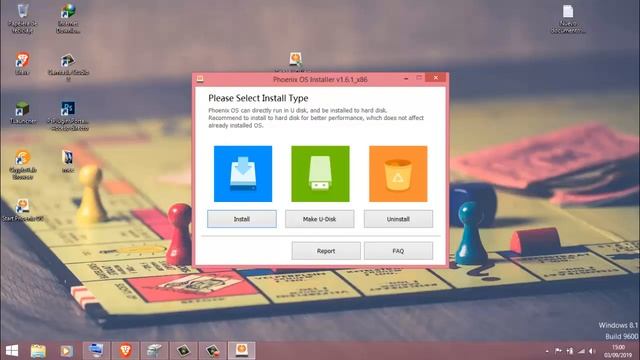
Task: Select the shortcut right of the Brave desktop icon
Action: [x=68, y=67]
